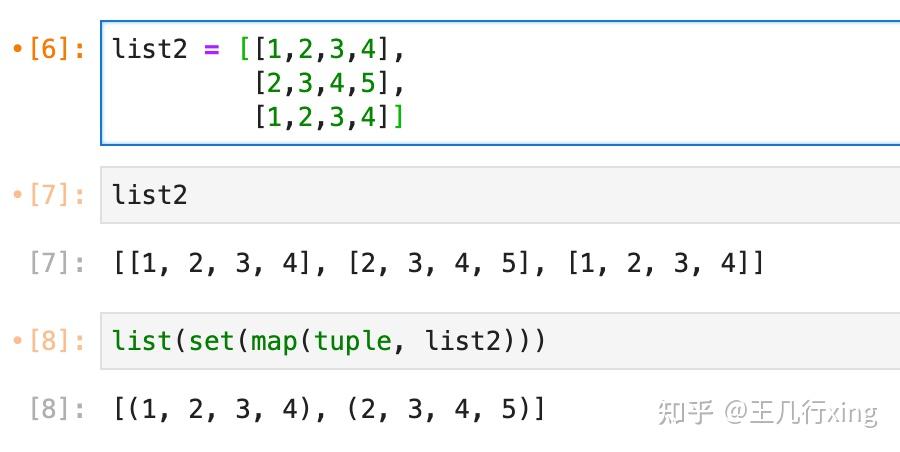Place cursor at the closing green bracket row

pos(329,117)
